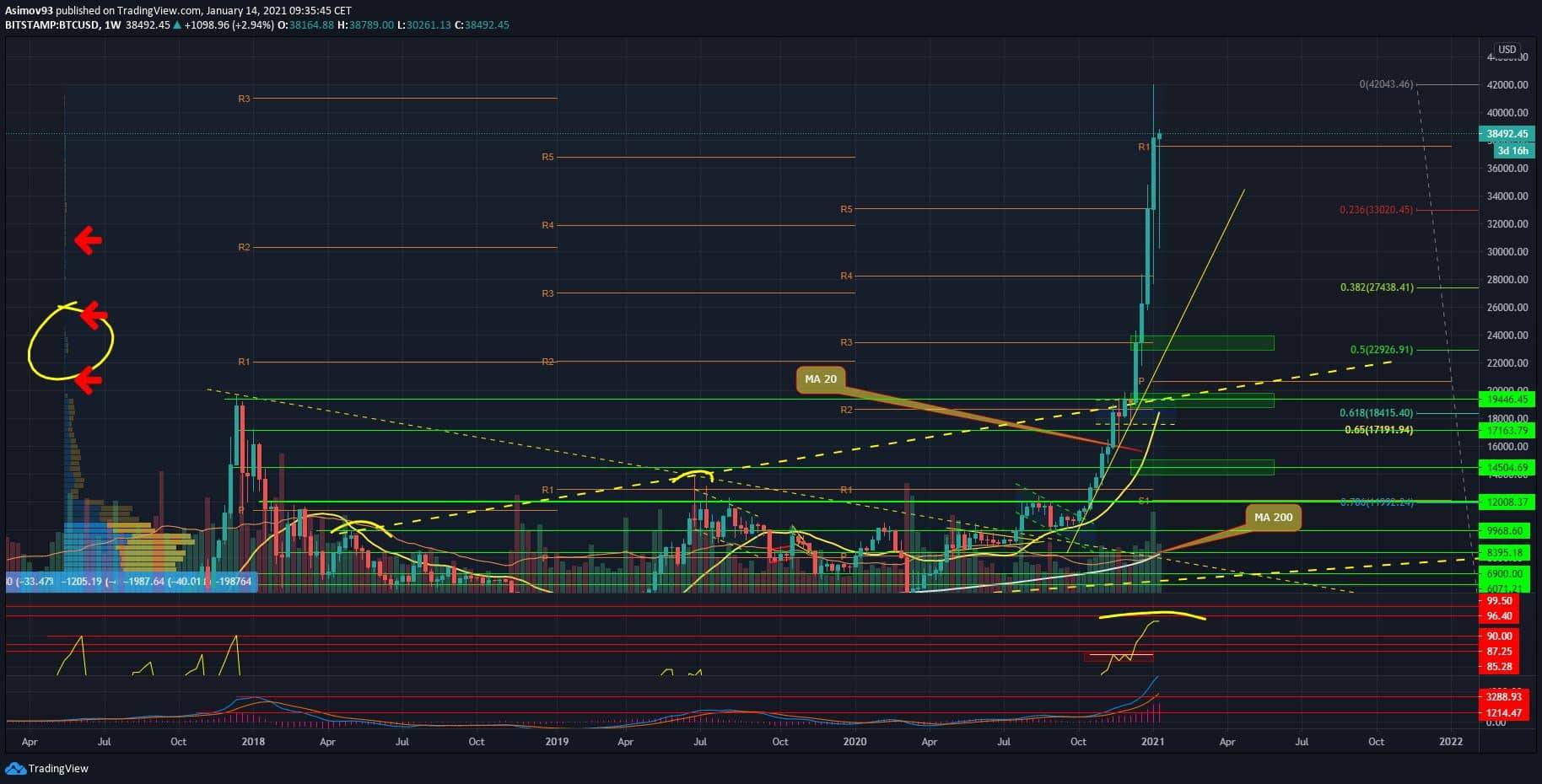Click the 87.25 red indicator level tag

point(1499,652)
